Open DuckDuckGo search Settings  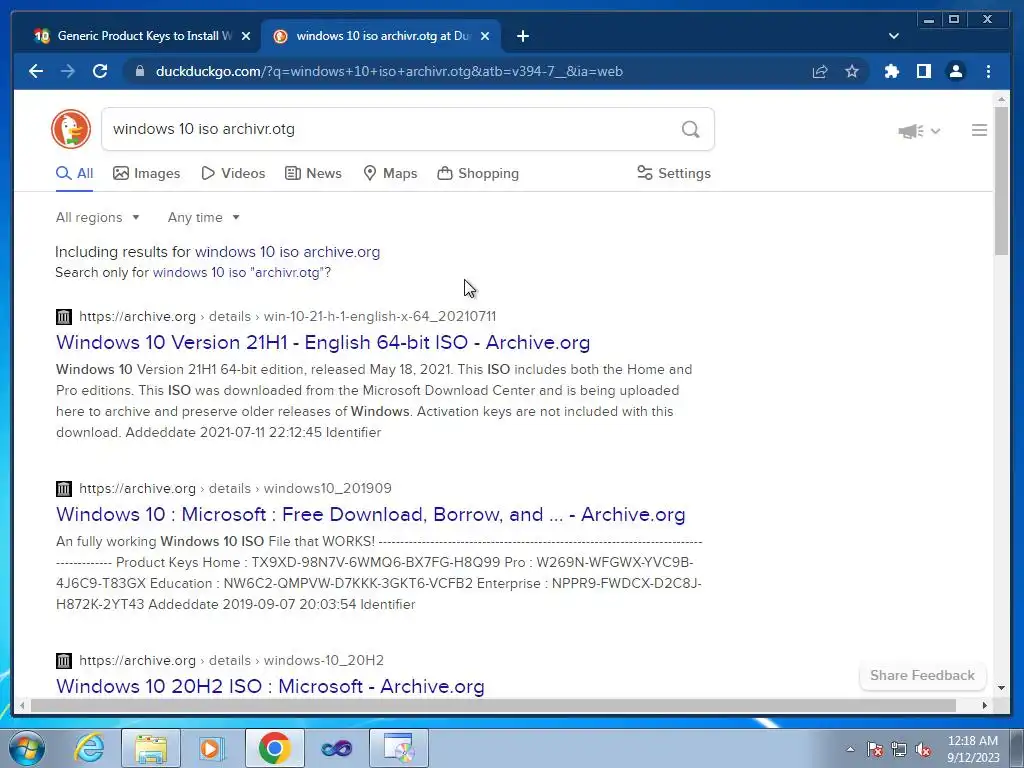(673, 173)
